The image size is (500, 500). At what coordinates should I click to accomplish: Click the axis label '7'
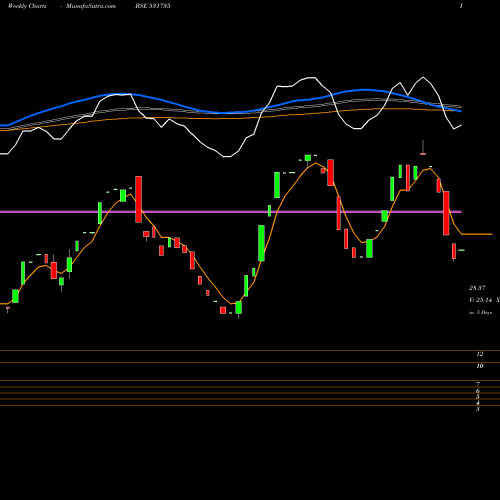[478, 385]
